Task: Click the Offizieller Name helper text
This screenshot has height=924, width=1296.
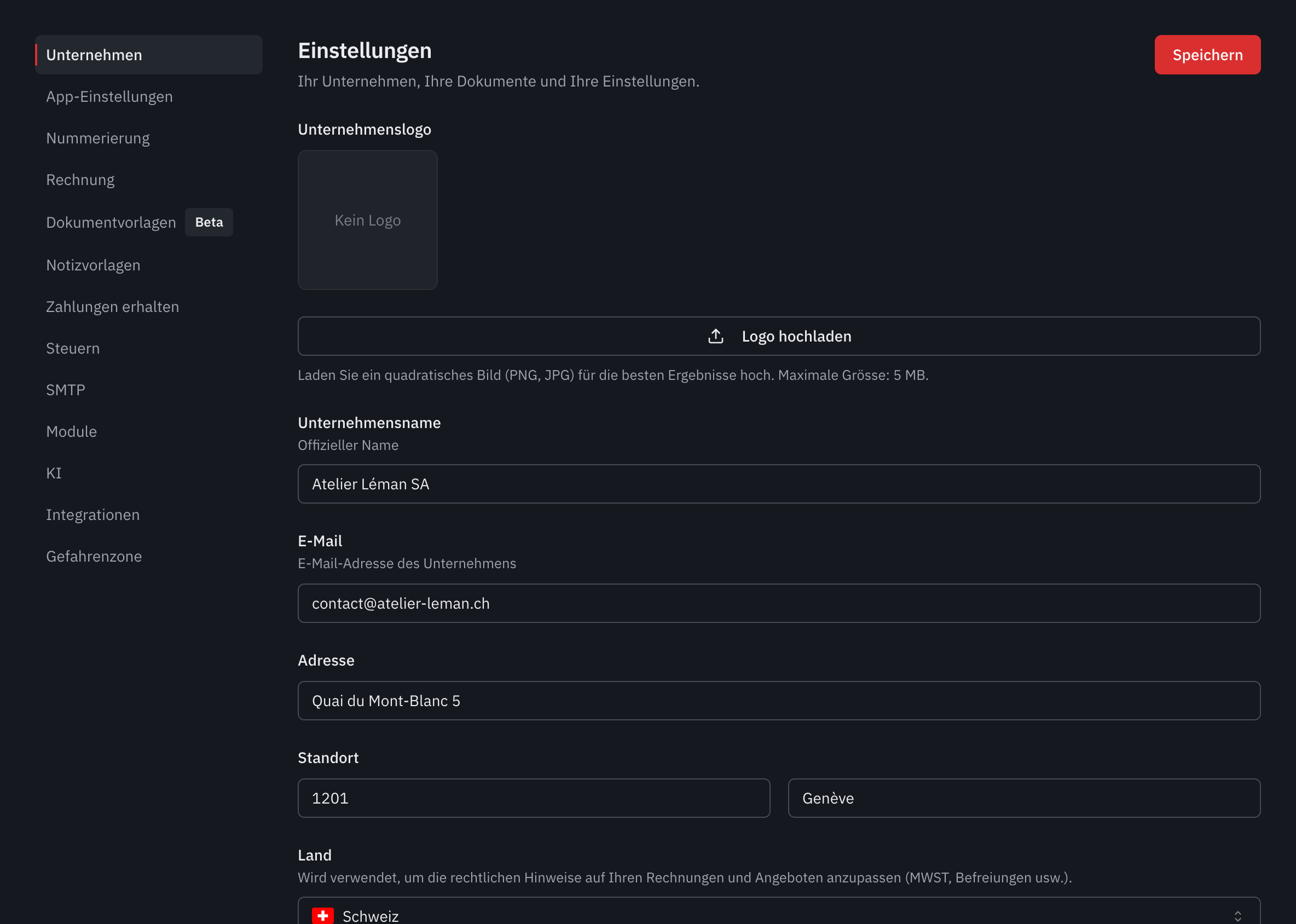Action: point(348,445)
